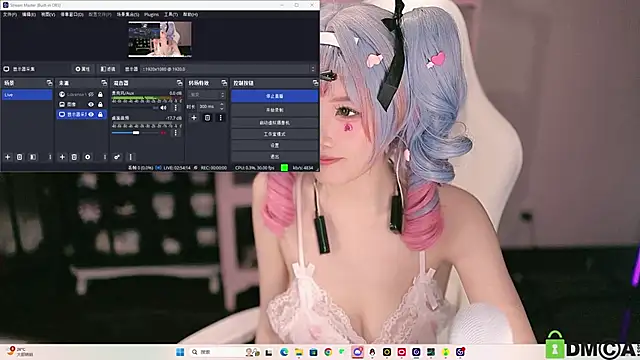
Task: Mute the Mic/Aux channel with its speaker icon
Action: (x=163, y=108)
